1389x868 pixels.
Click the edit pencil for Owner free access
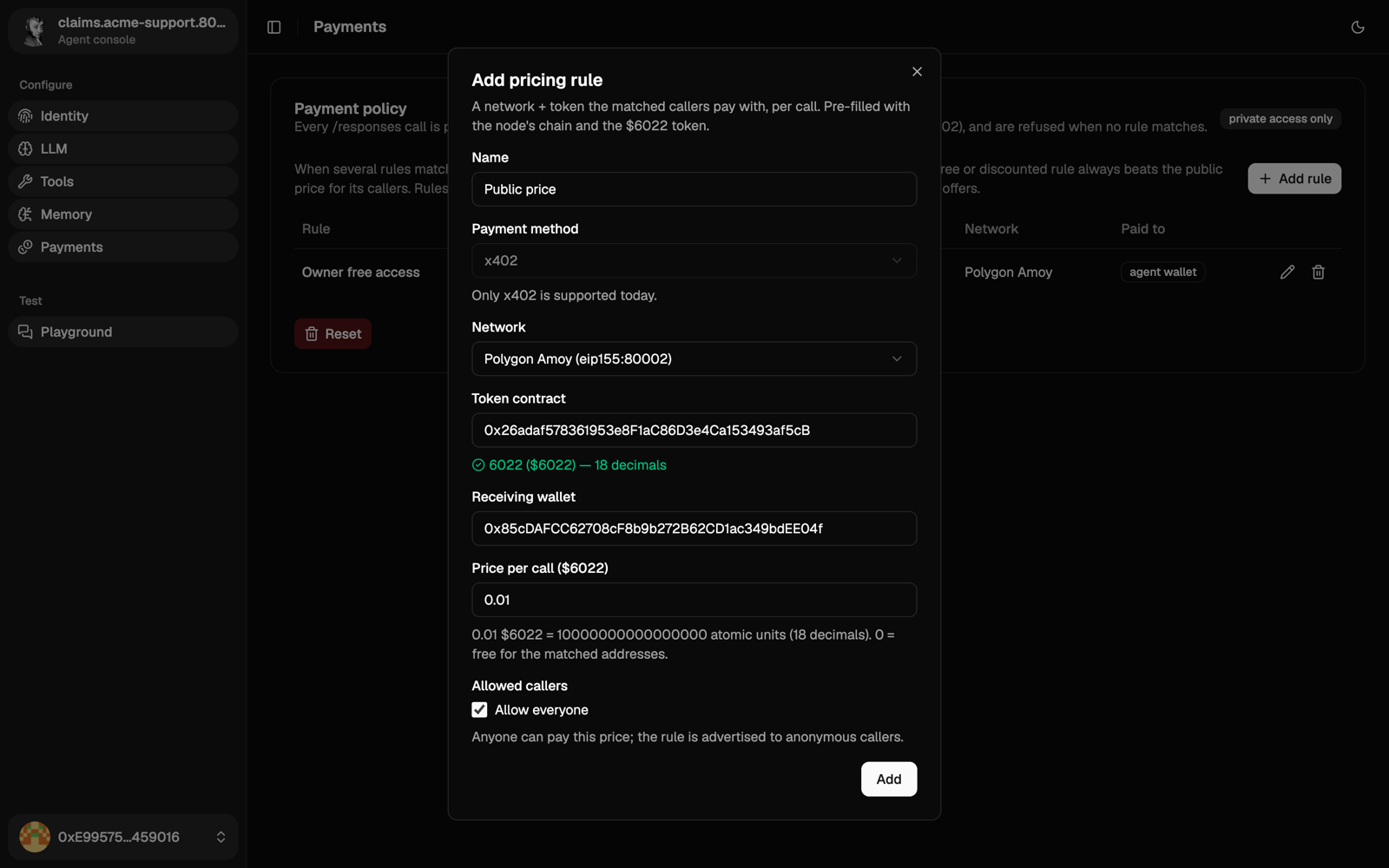pos(1287,272)
